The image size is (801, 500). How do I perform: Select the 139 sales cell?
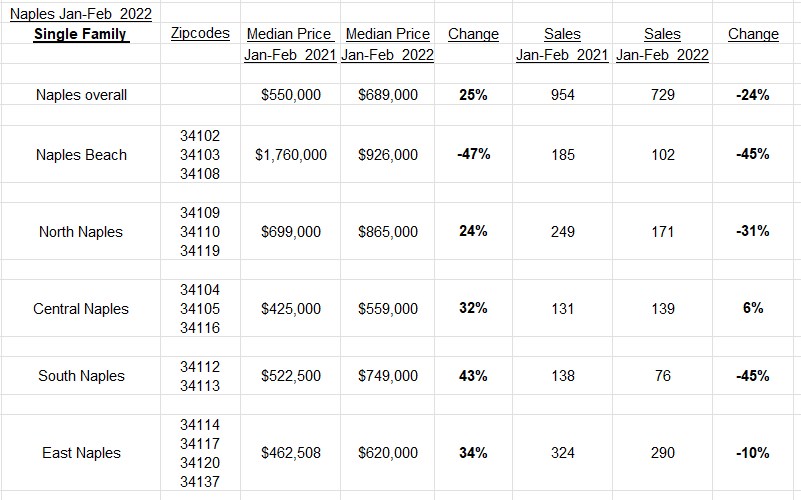[663, 309]
